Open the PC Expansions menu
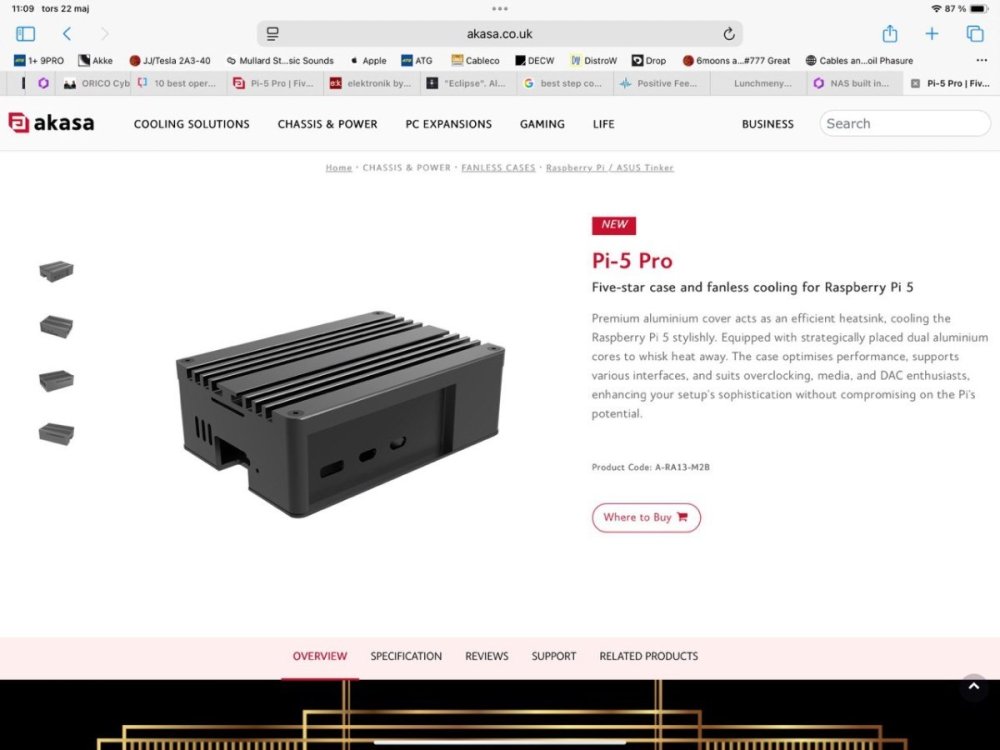This screenshot has width=1000, height=750. [x=448, y=124]
